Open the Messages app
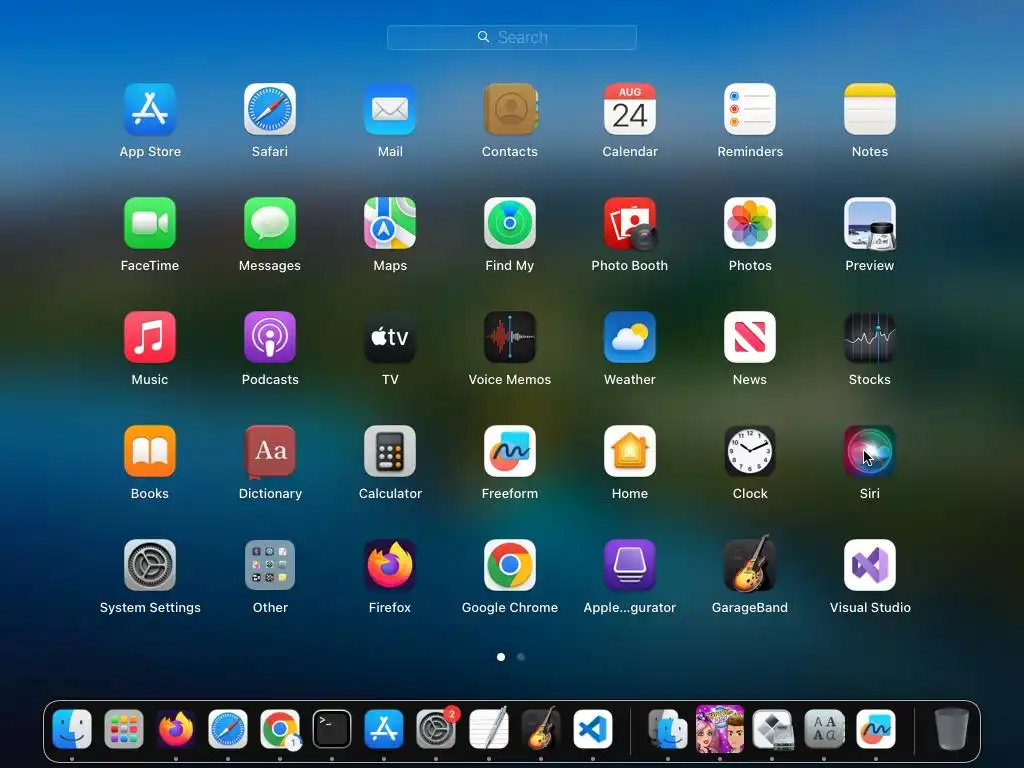This screenshot has width=1024, height=768. [270, 223]
